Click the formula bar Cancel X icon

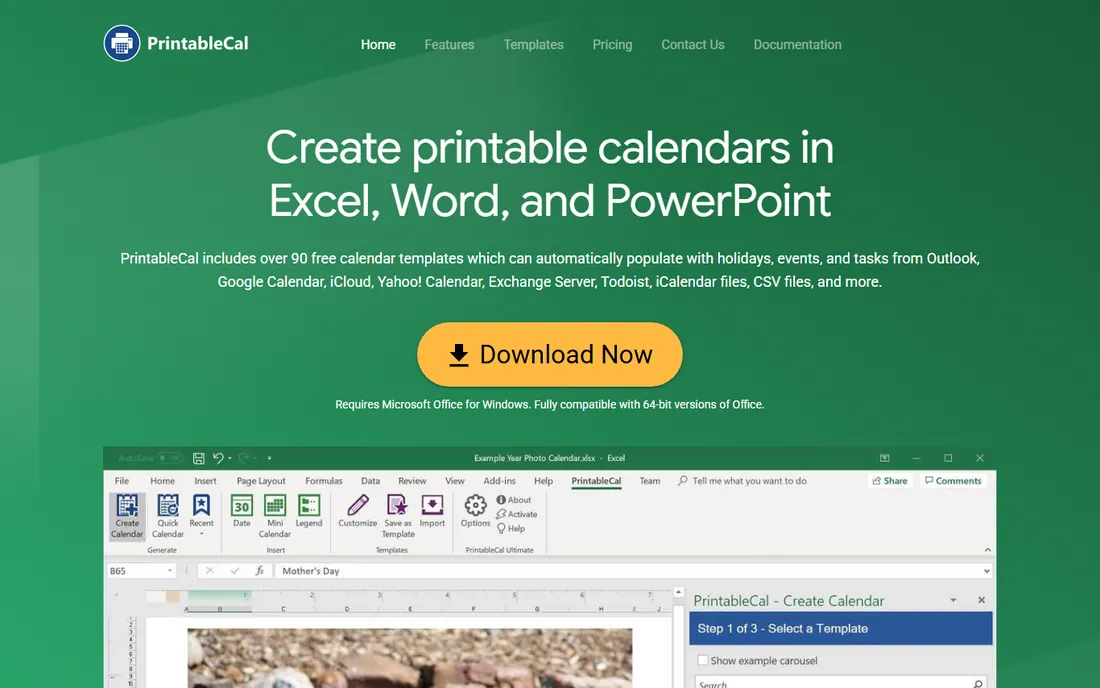coord(209,571)
